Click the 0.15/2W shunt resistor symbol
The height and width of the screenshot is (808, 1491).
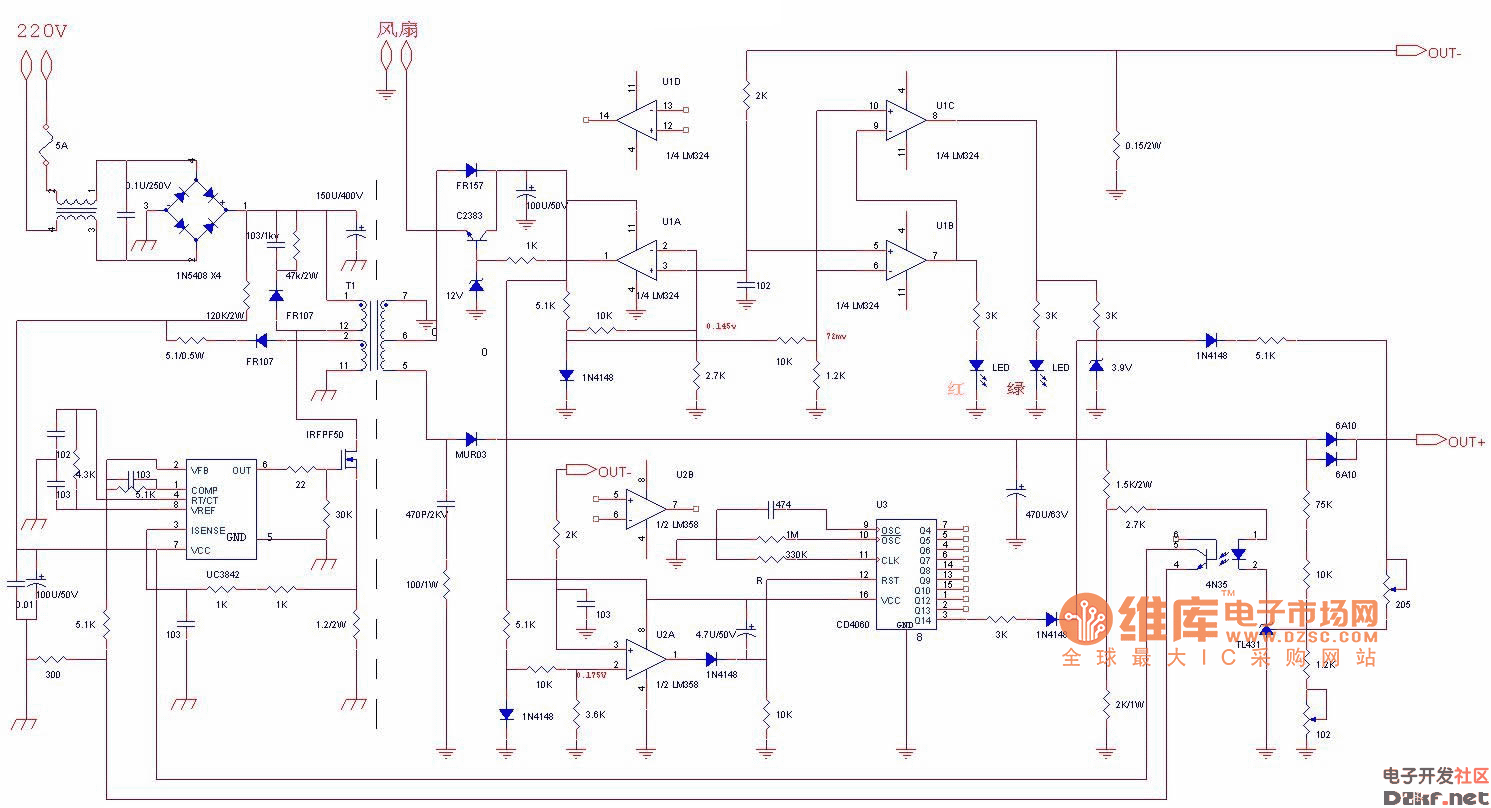tap(1117, 146)
